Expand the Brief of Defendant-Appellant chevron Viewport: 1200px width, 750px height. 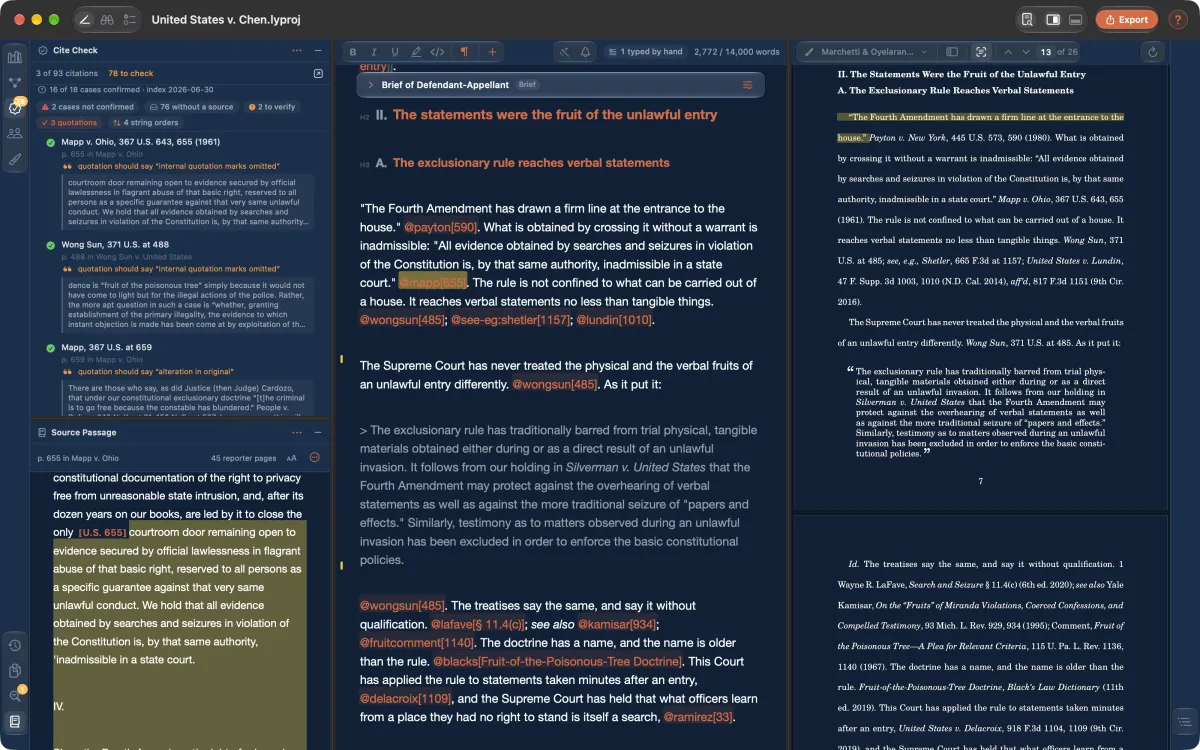[370, 85]
